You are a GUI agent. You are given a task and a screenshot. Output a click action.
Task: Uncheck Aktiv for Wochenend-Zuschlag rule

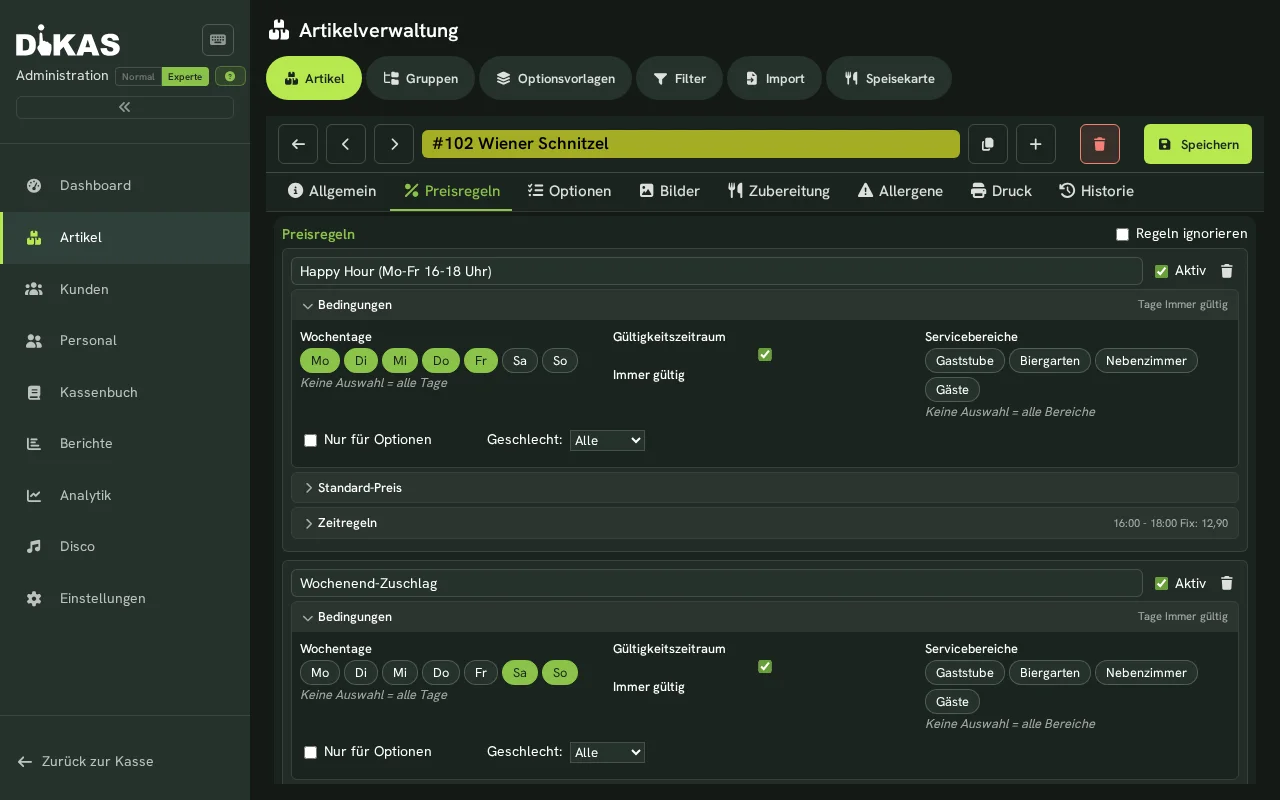click(x=1161, y=583)
